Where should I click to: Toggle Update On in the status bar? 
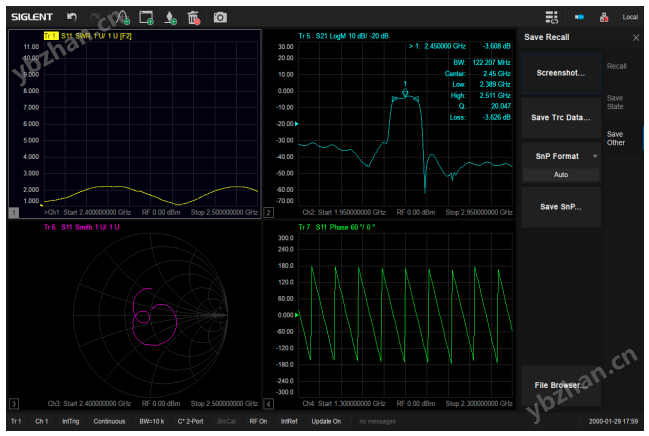coord(326,422)
